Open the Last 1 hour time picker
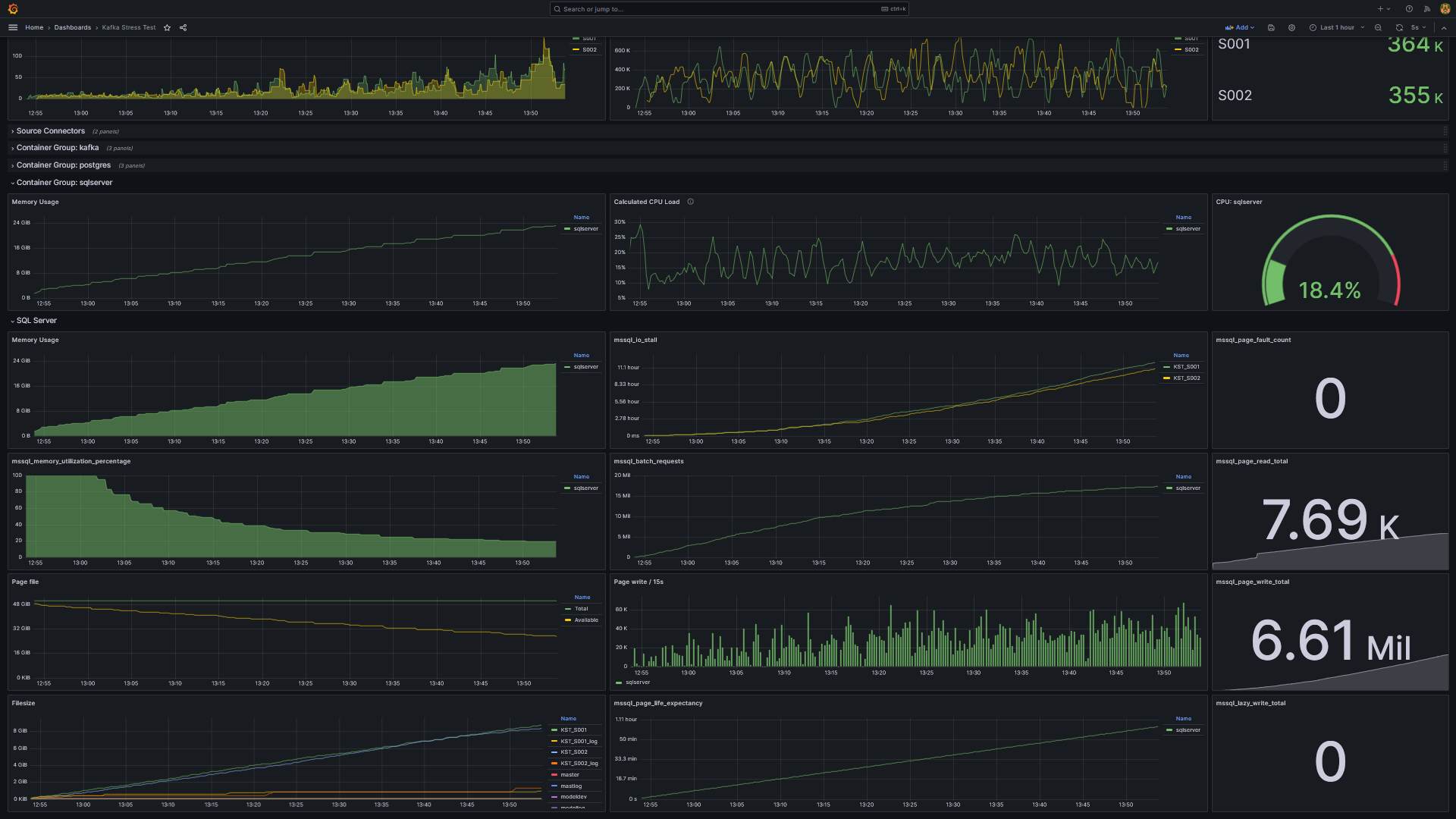Viewport: 1456px width, 819px height. pyautogui.click(x=1336, y=27)
